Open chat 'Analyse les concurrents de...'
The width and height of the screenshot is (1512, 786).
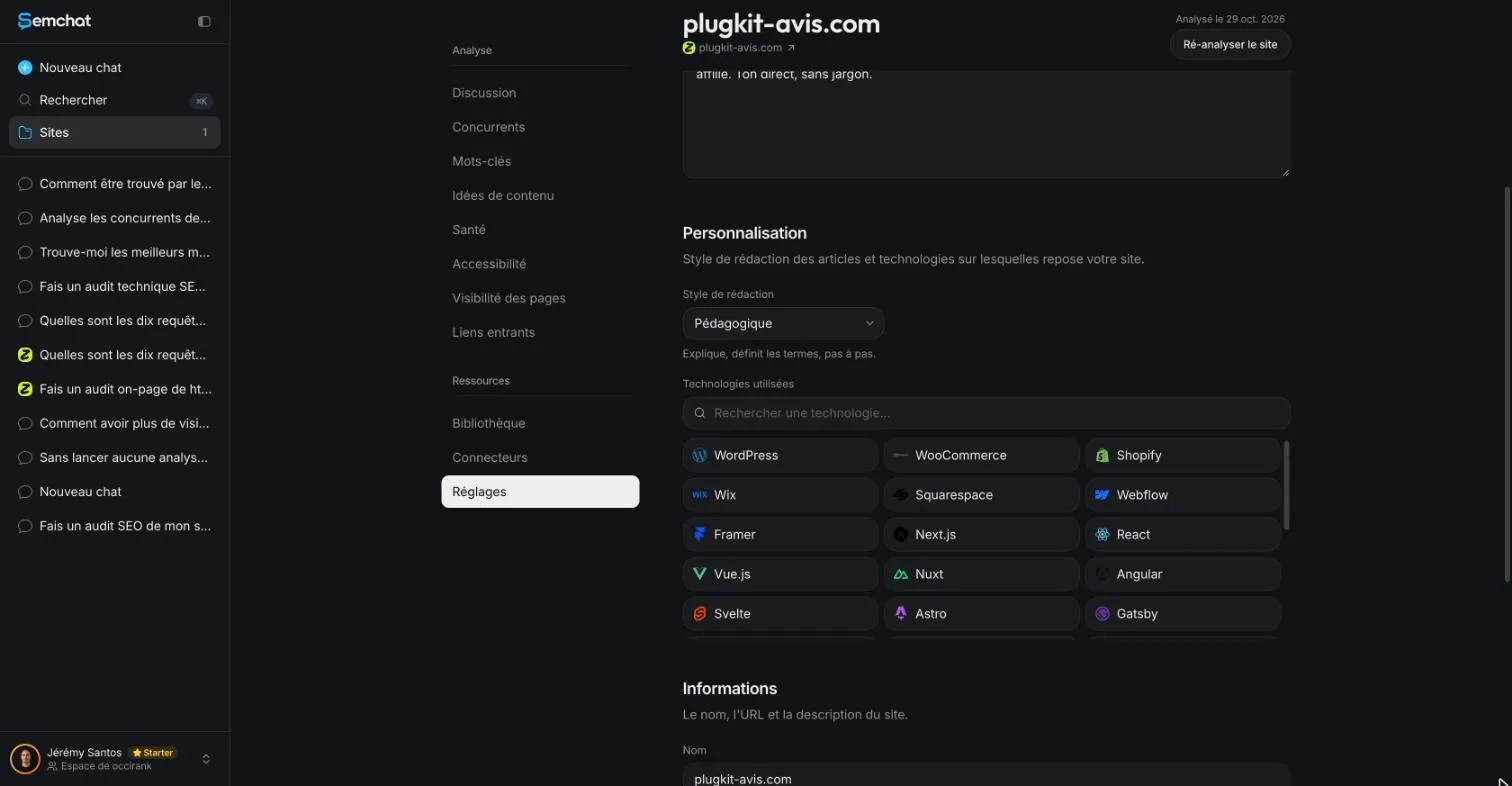tap(115, 218)
